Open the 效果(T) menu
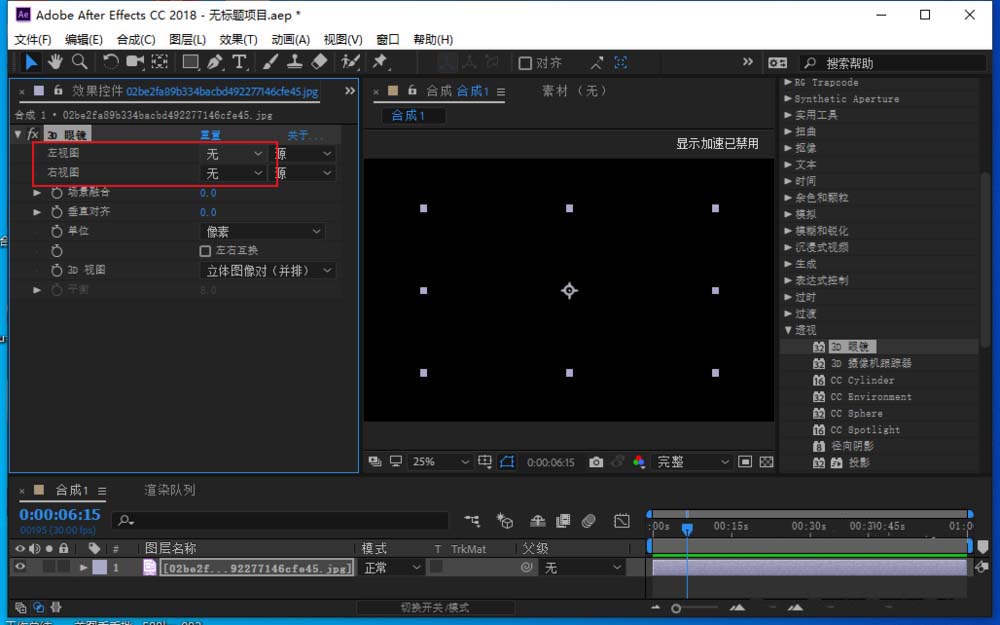 (x=238, y=39)
